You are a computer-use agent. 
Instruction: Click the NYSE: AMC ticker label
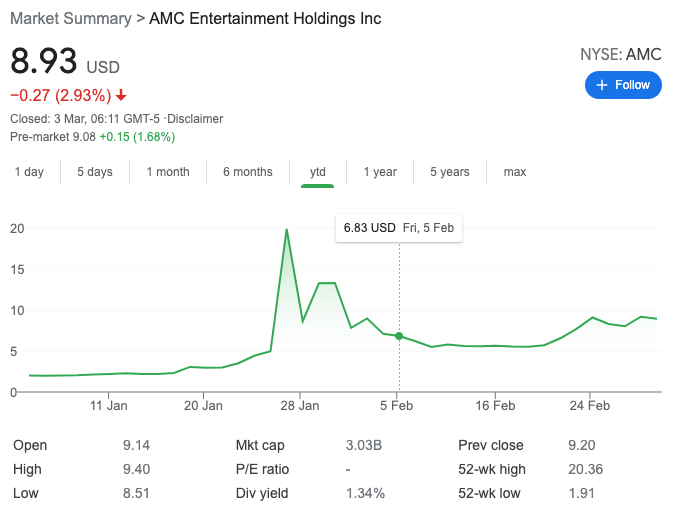(621, 55)
